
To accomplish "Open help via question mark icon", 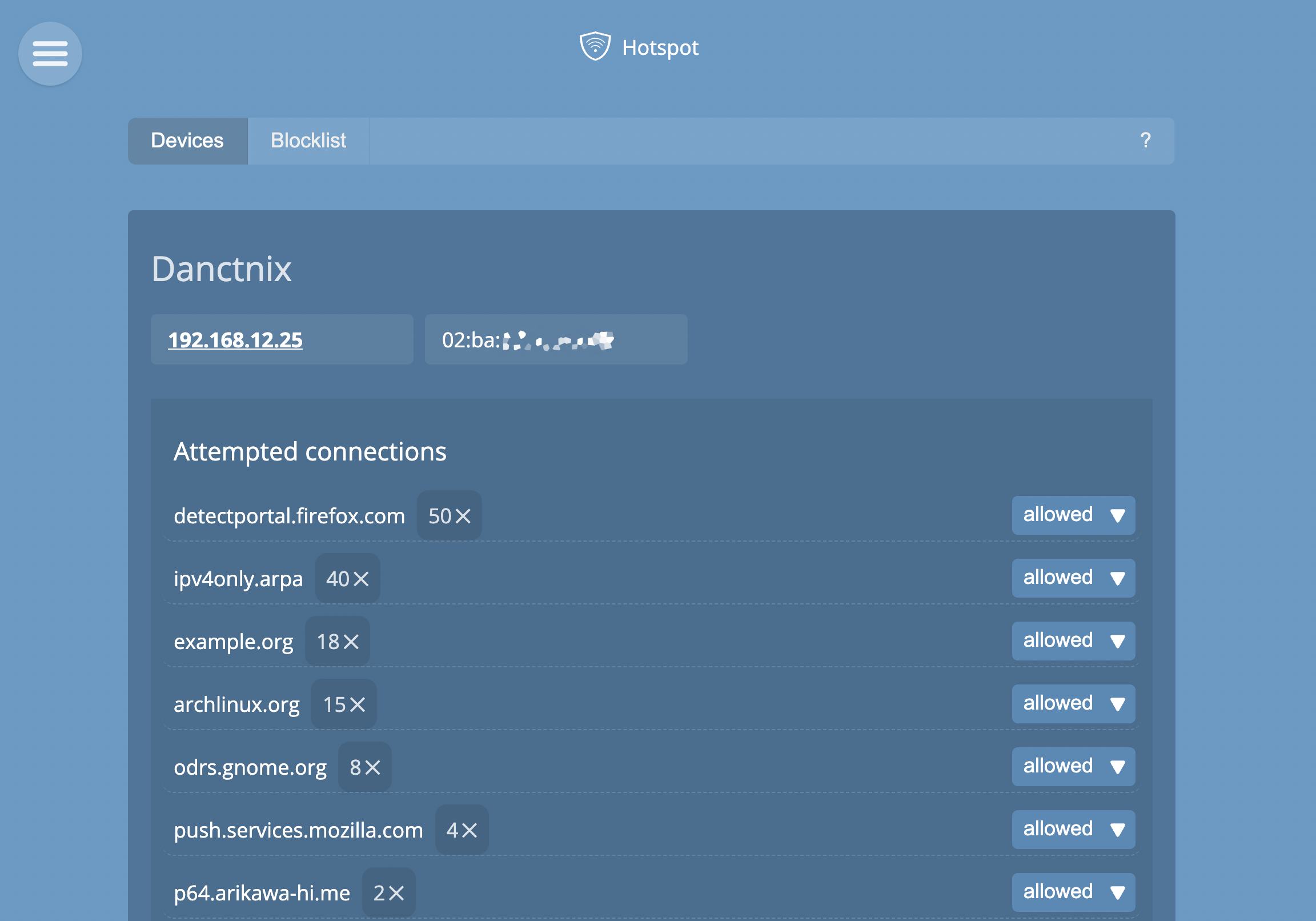I will pos(1145,141).
